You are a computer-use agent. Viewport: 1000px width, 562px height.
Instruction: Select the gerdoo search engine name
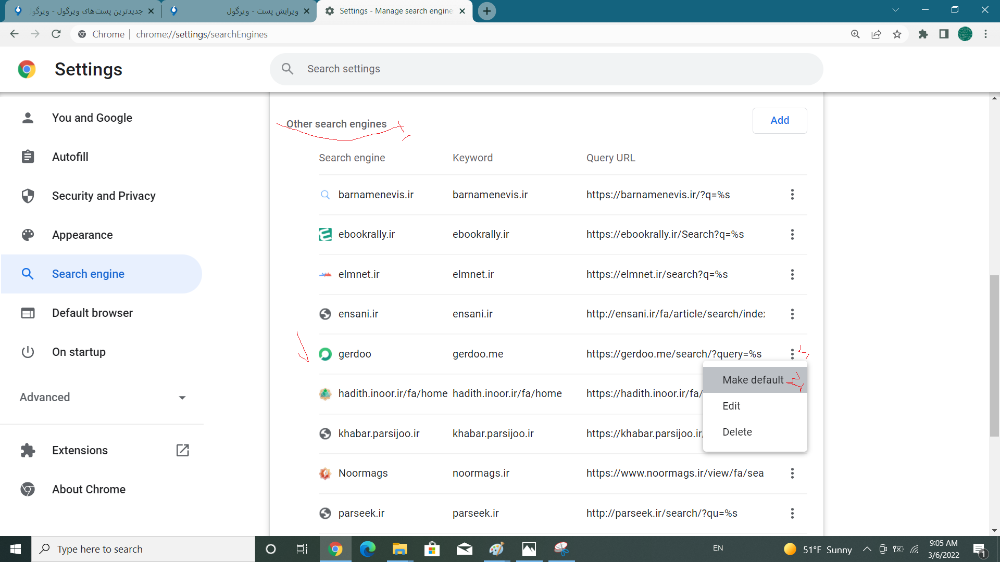tap(355, 354)
